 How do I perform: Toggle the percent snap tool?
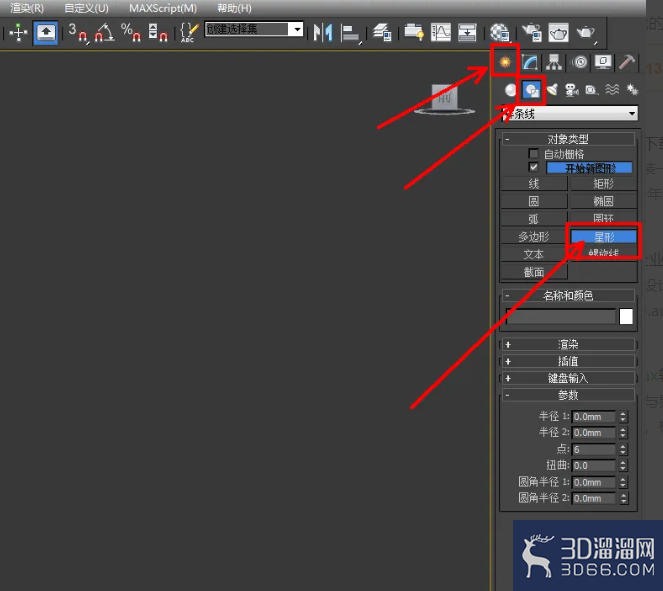point(131,32)
